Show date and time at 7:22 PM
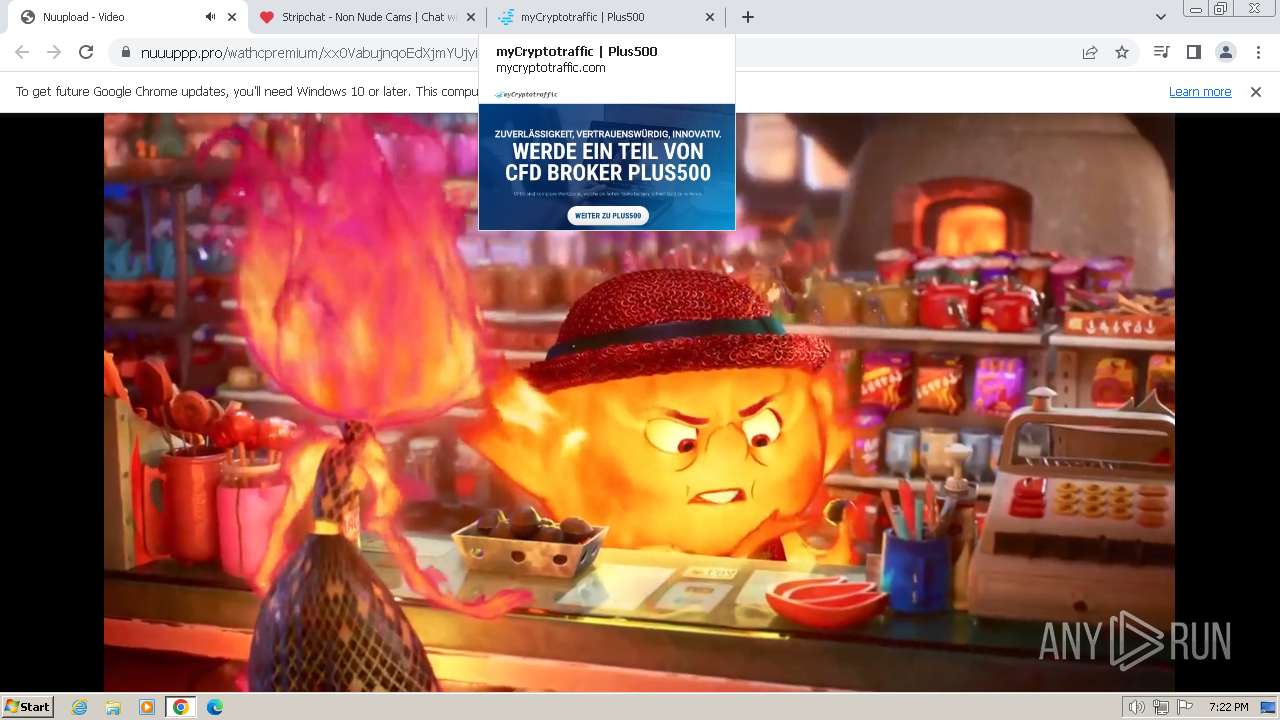The height and width of the screenshot is (720, 1280). [1228, 707]
